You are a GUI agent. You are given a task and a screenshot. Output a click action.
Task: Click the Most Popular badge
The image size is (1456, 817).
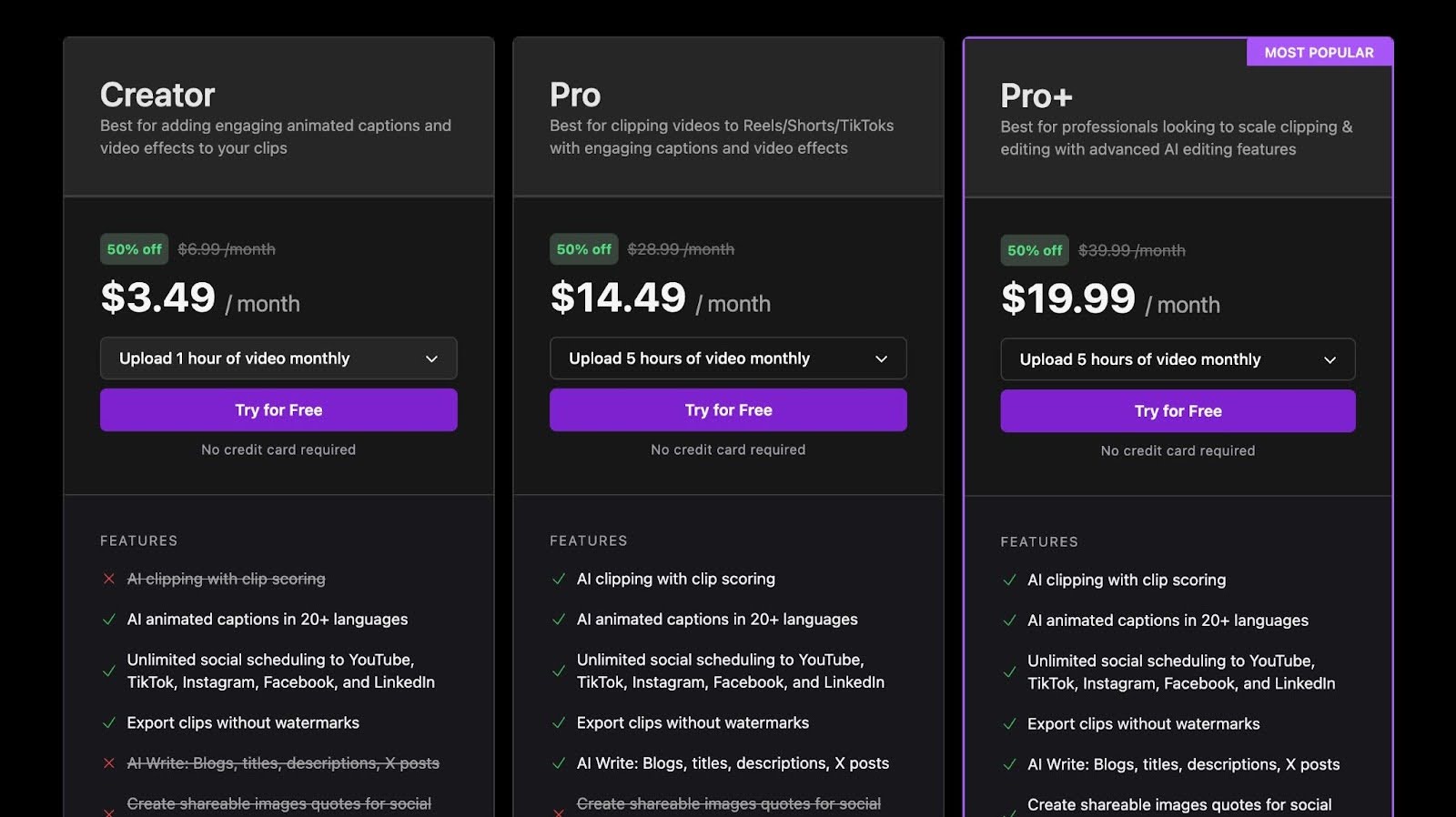point(1319,53)
